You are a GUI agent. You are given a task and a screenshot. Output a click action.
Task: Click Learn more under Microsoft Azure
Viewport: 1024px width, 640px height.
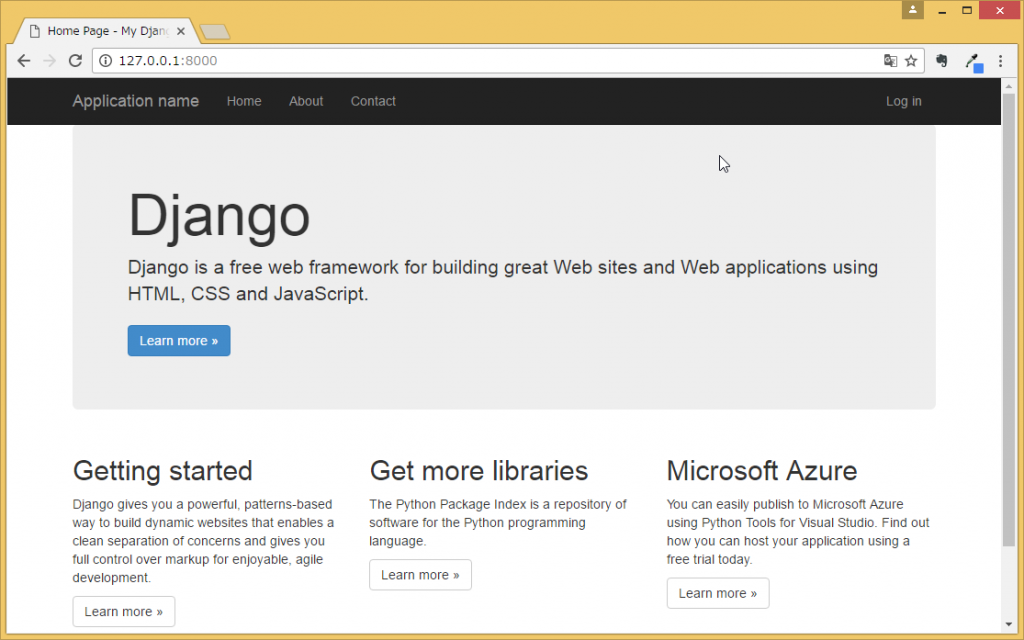717,592
